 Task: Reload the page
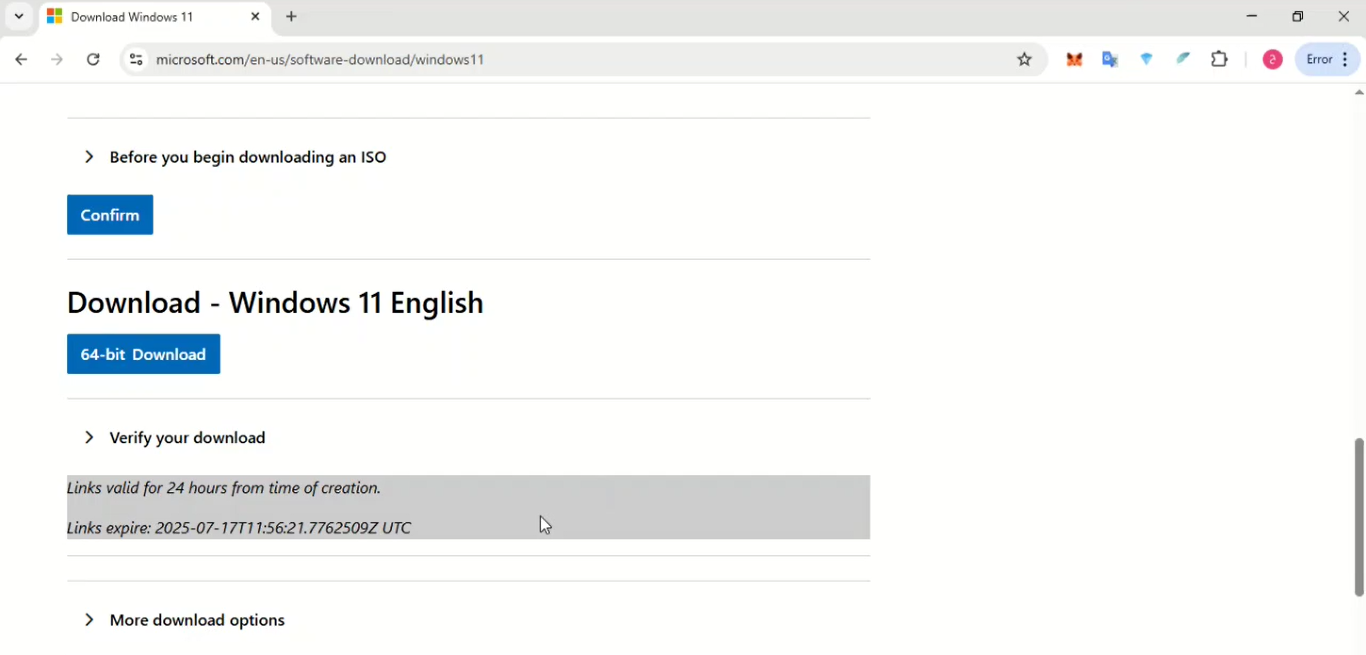point(93,60)
